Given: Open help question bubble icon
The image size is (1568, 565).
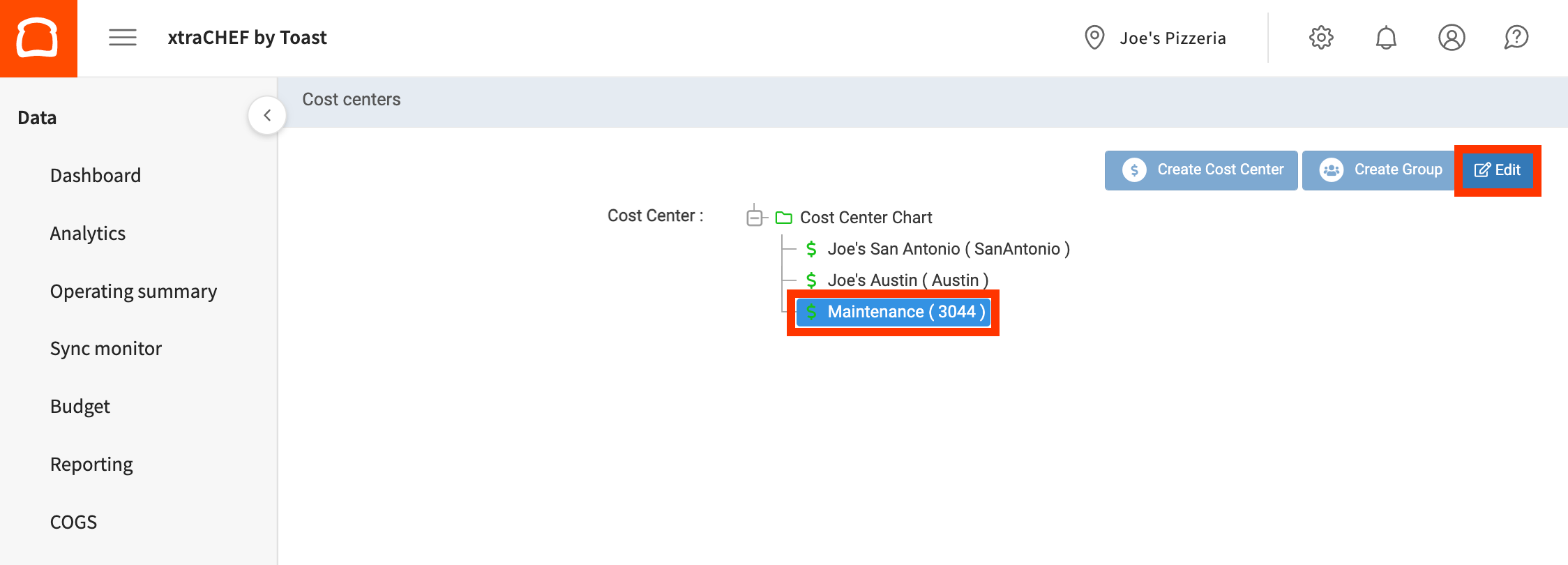Looking at the screenshot, I should pyautogui.click(x=1516, y=38).
